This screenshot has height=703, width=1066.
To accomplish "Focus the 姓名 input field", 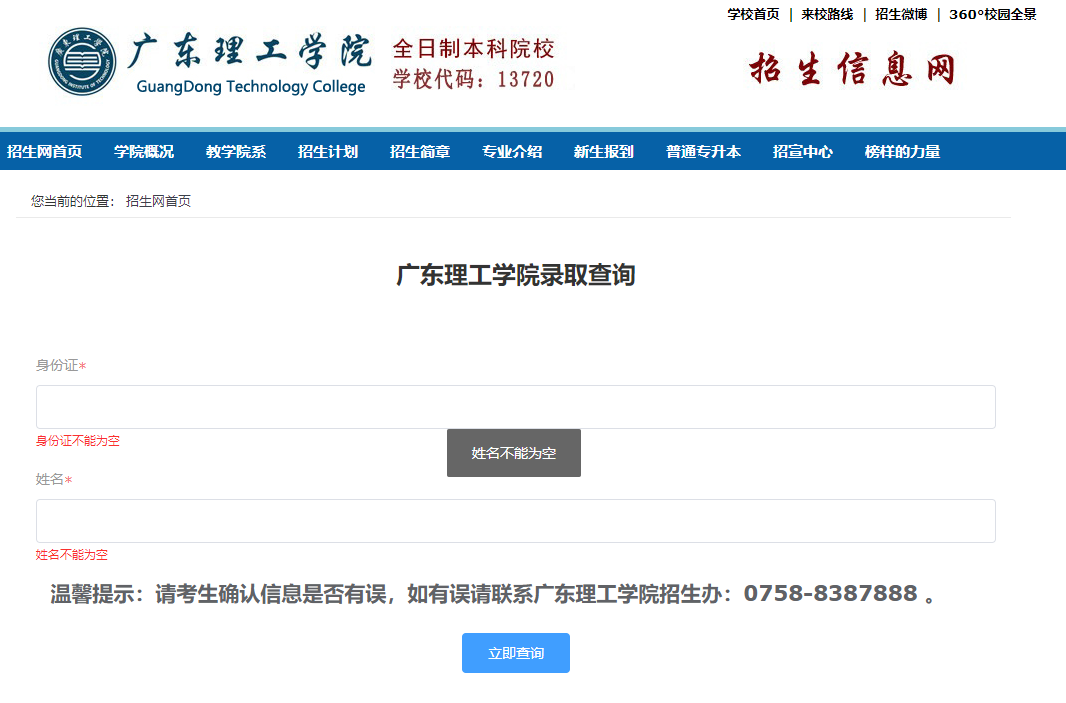I will pos(516,521).
